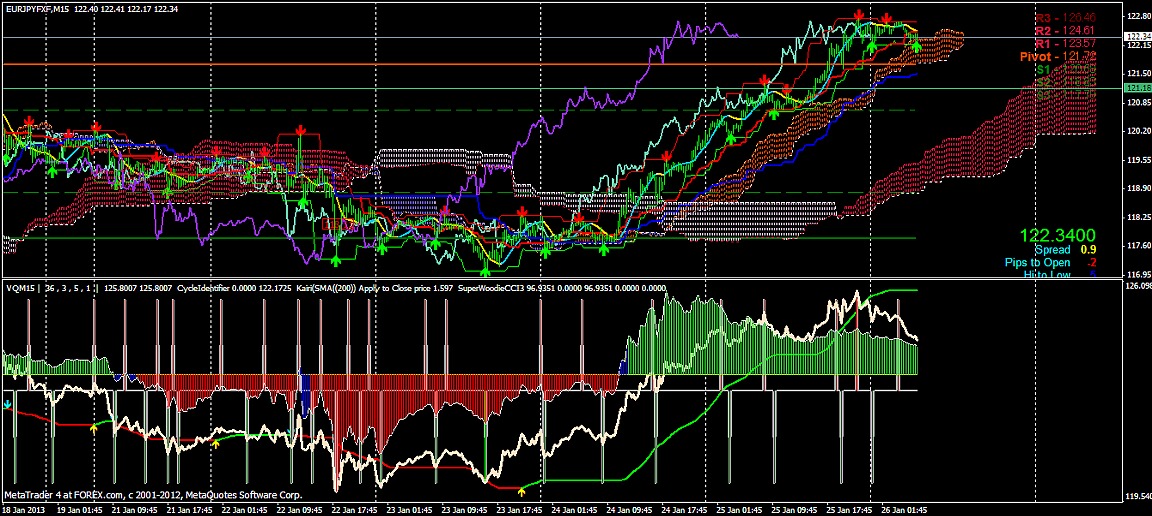Click the EURJPYFXF,M15 chart symbol title
Image resolution: width=1152 pixels, height=516 pixels.
click(x=35, y=8)
